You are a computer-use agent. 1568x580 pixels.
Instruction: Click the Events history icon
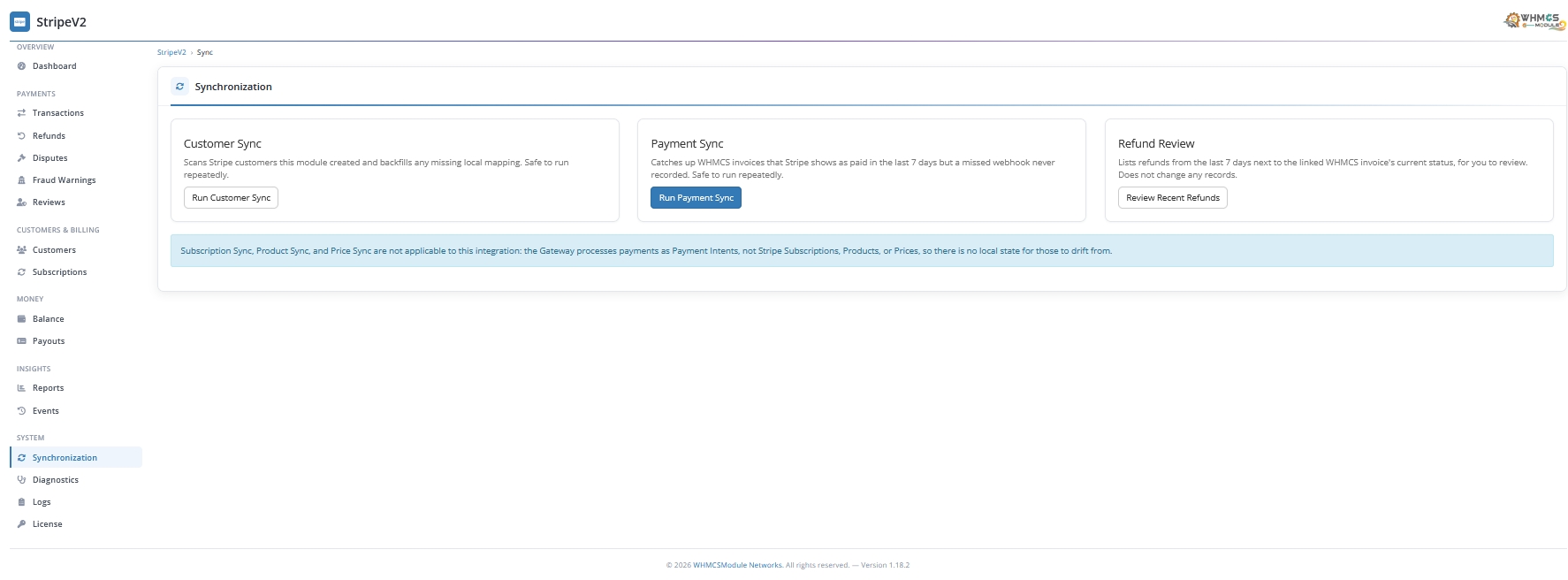point(21,411)
